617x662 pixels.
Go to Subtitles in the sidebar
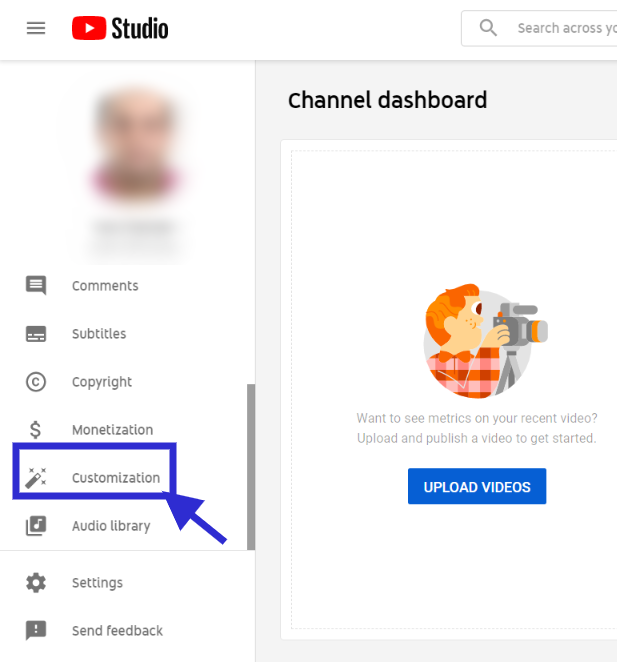pyautogui.click(x=99, y=334)
